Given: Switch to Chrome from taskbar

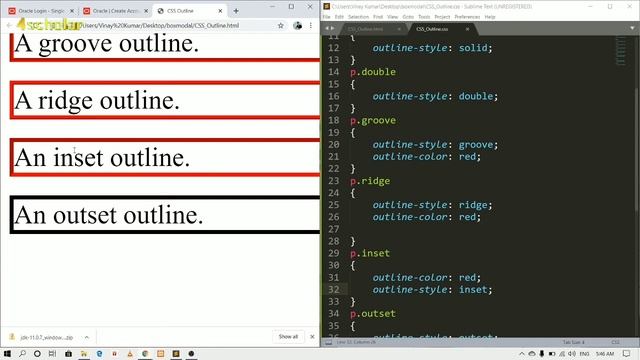Looking at the screenshot, I should [145, 353].
